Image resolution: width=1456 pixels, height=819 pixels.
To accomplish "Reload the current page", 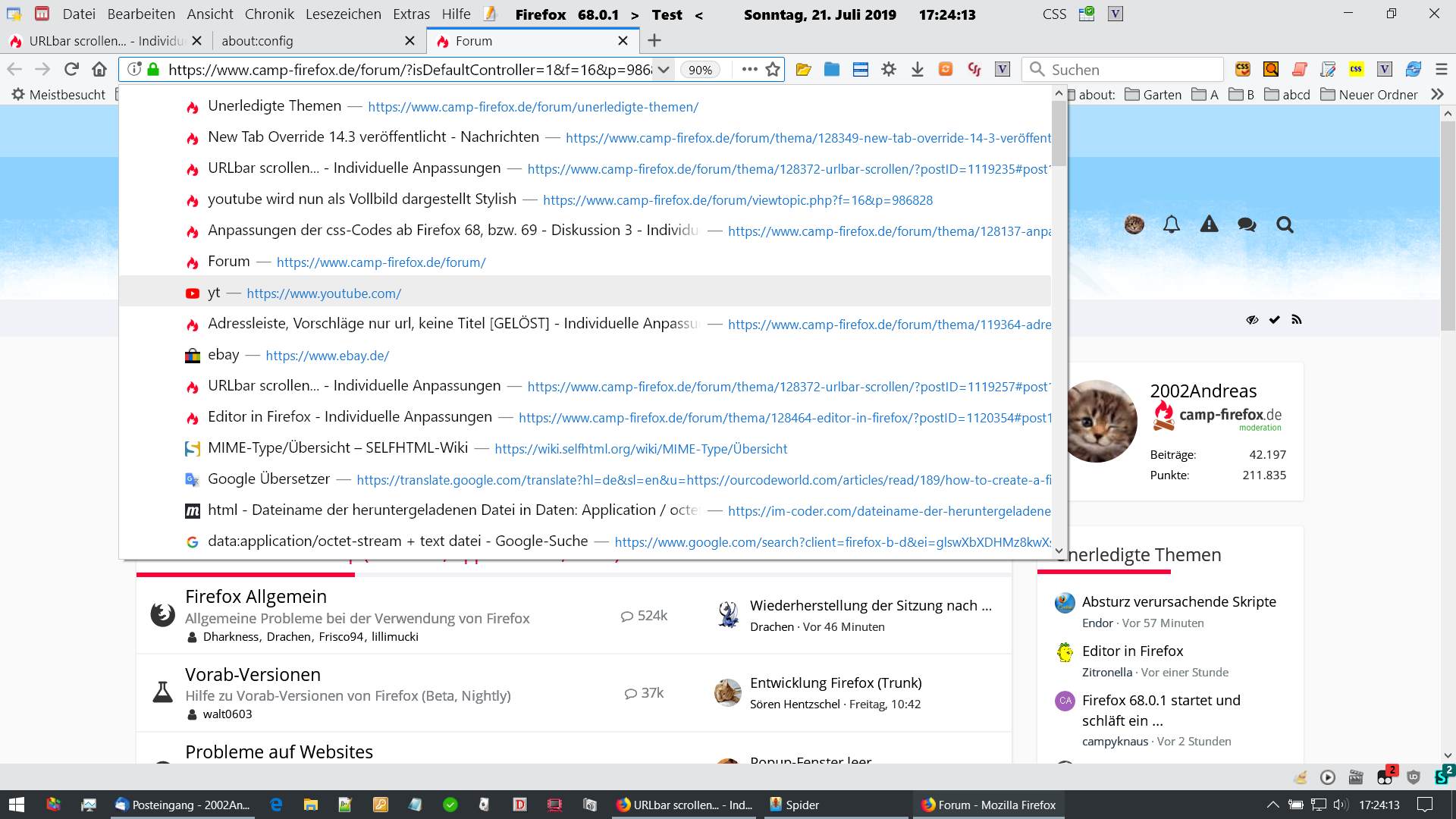I will [71, 70].
